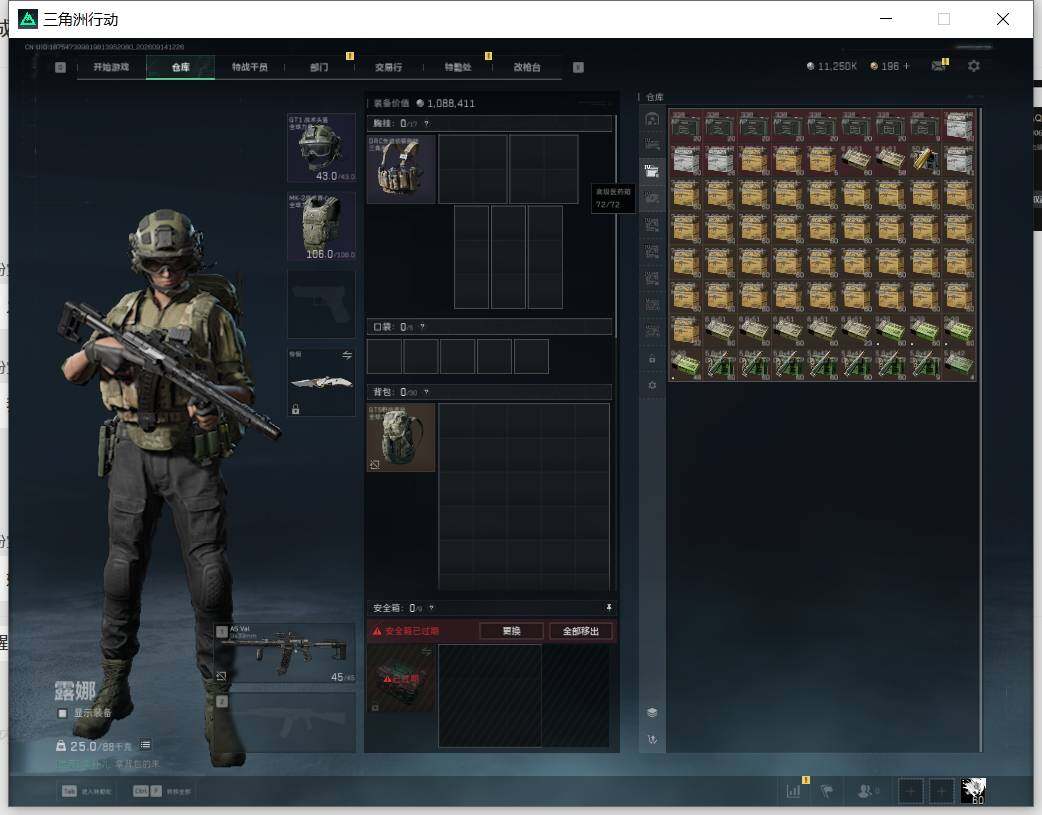This screenshot has width=1042, height=815.
Task: Click the 11,250K currency balance
Action: tap(832, 66)
